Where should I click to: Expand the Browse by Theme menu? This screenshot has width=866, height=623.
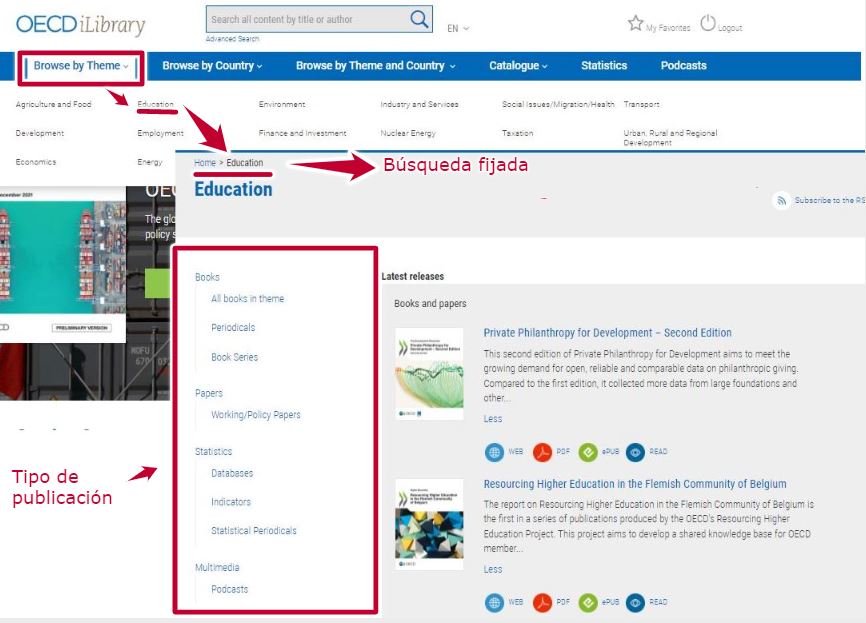[81, 66]
